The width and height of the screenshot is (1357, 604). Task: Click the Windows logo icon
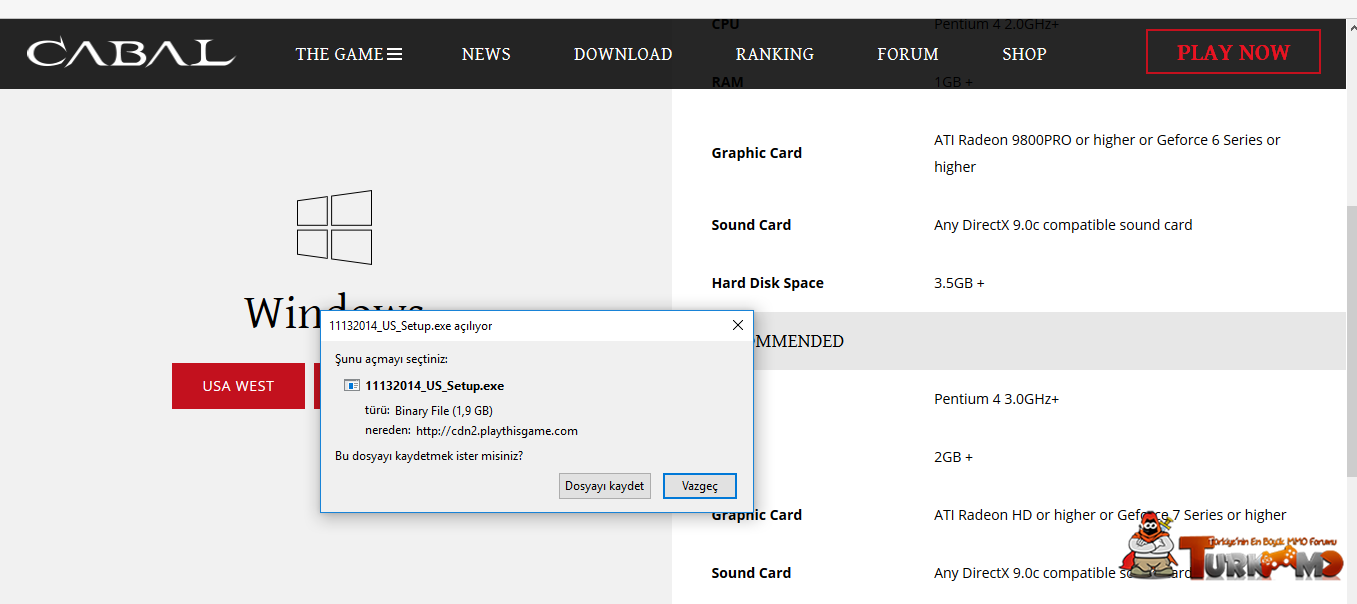[x=334, y=227]
